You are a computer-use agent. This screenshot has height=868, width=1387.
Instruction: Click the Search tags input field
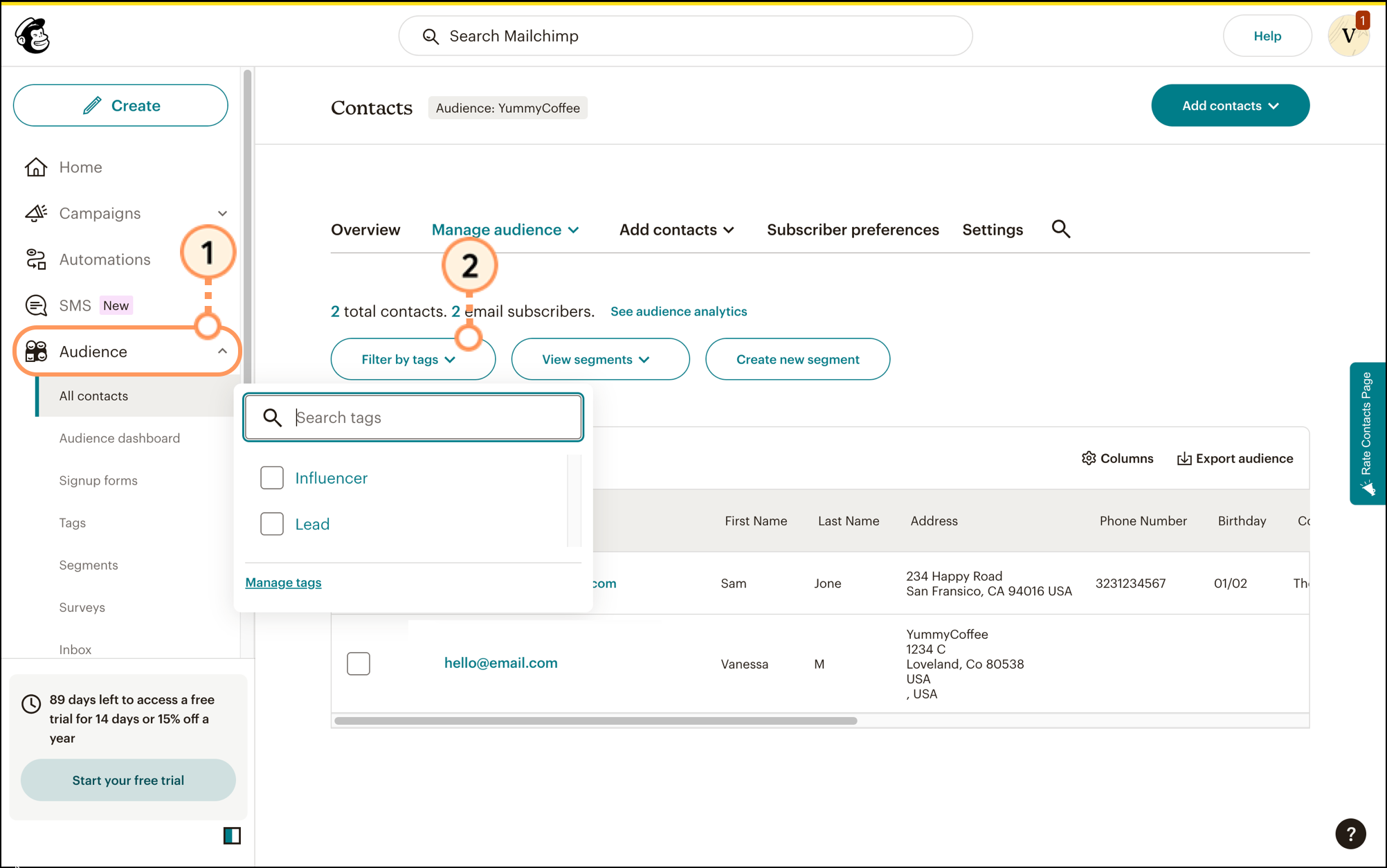(413, 417)
